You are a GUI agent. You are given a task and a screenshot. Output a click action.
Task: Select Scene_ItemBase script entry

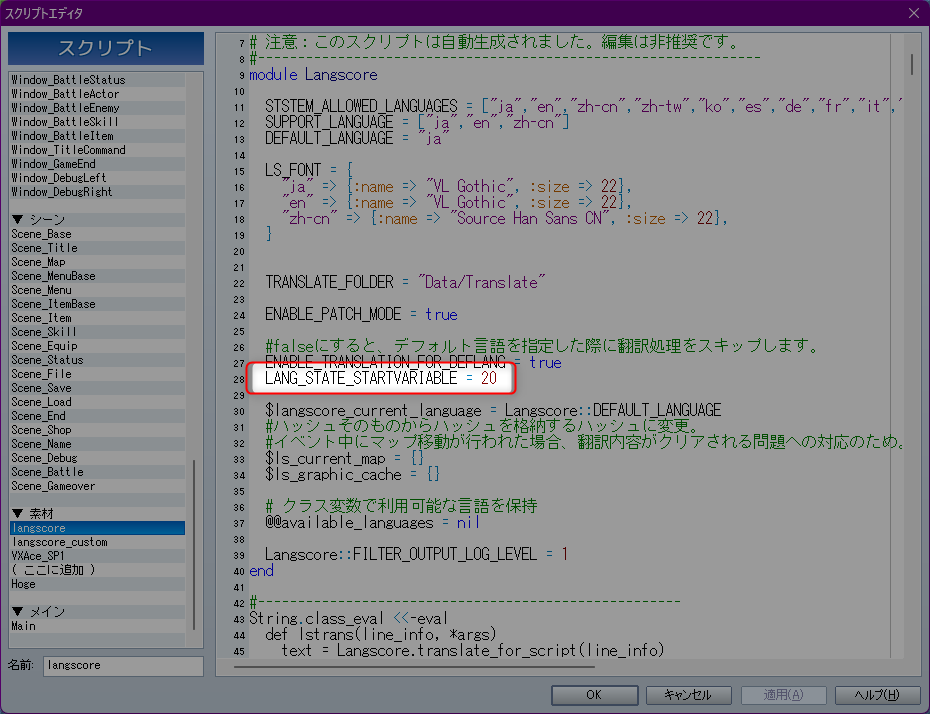98,304
